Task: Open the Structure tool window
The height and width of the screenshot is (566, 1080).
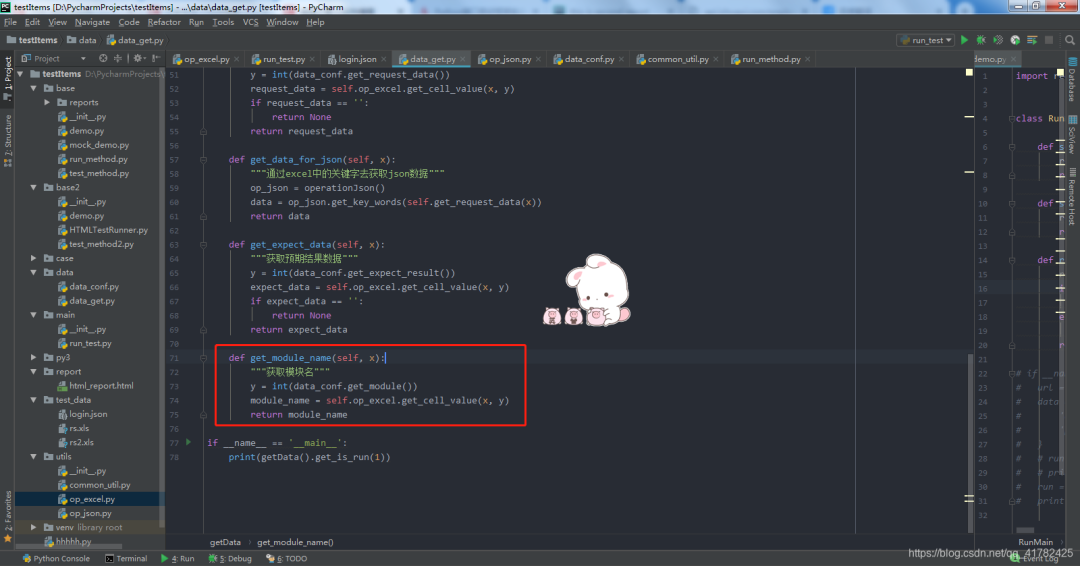Action: point(8,141)
